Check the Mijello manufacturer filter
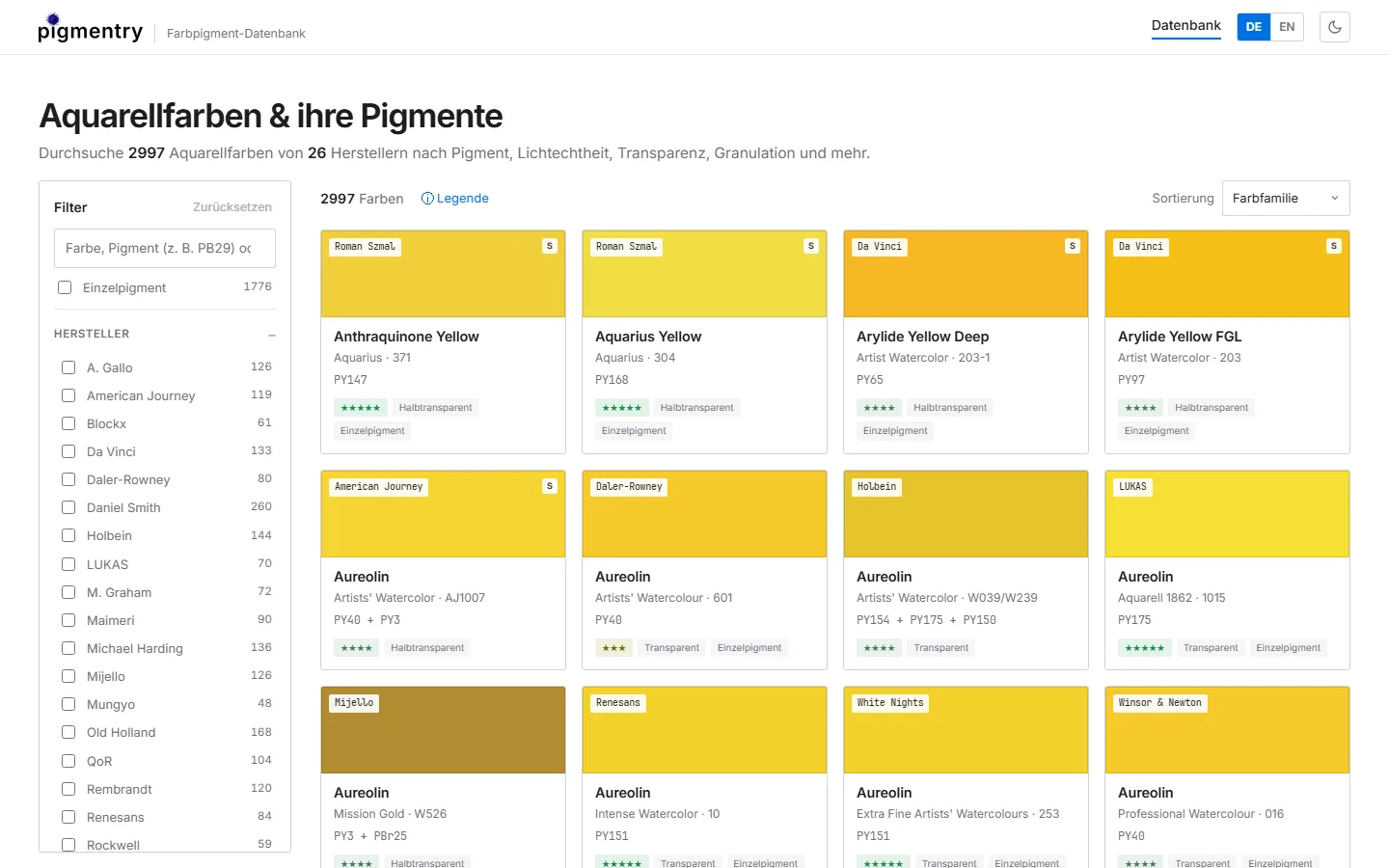 point(68,676)
